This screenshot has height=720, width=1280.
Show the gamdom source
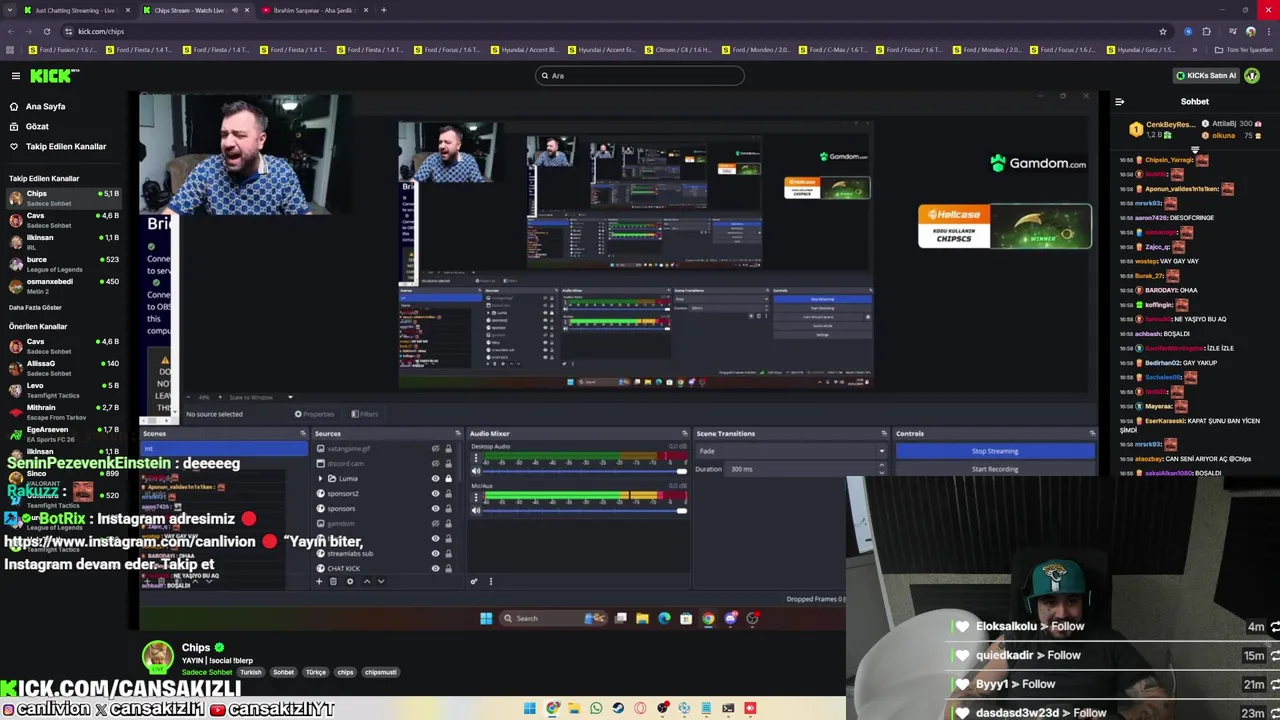click(x=435, y=524)
